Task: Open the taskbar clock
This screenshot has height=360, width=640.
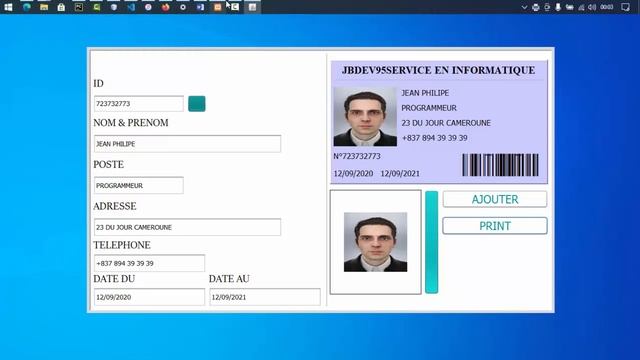Action: (607, 7)
